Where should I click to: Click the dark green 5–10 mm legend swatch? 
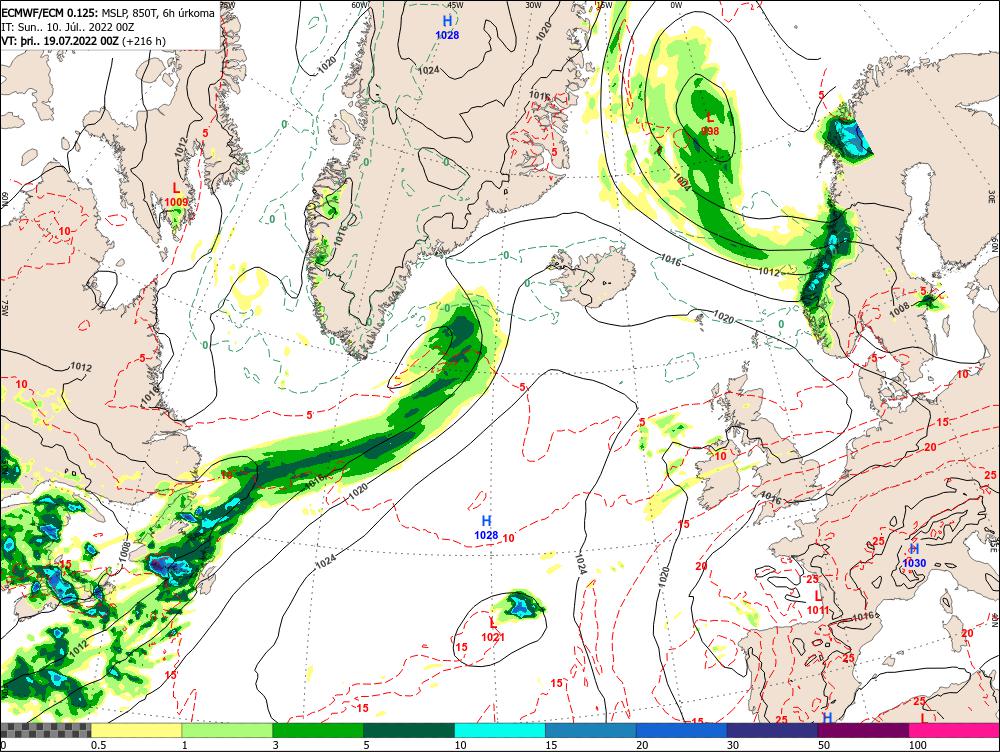point(409,730)
